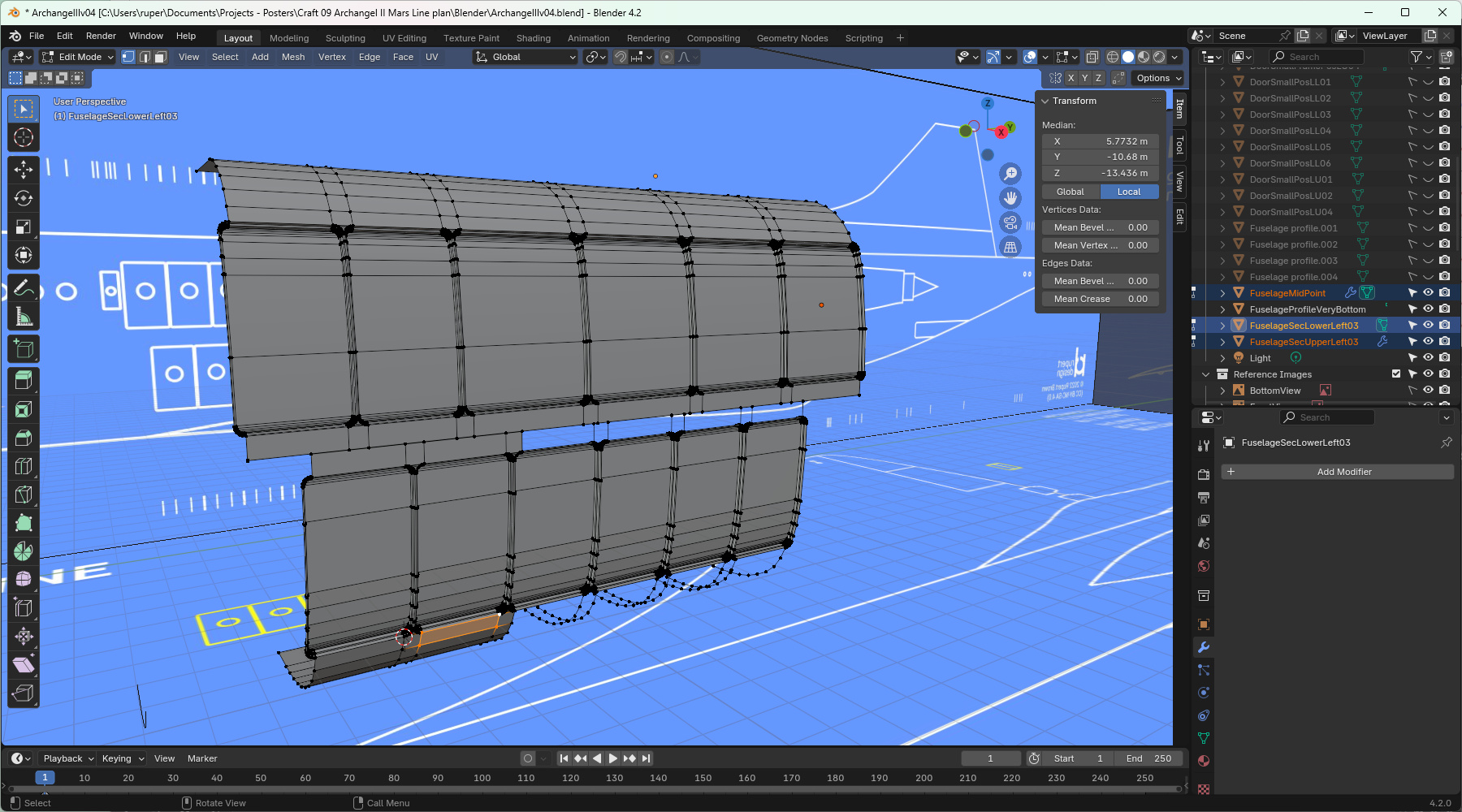Enable face select mode
Viewport: 1462px width, 812px height.
tap(161, 57)
